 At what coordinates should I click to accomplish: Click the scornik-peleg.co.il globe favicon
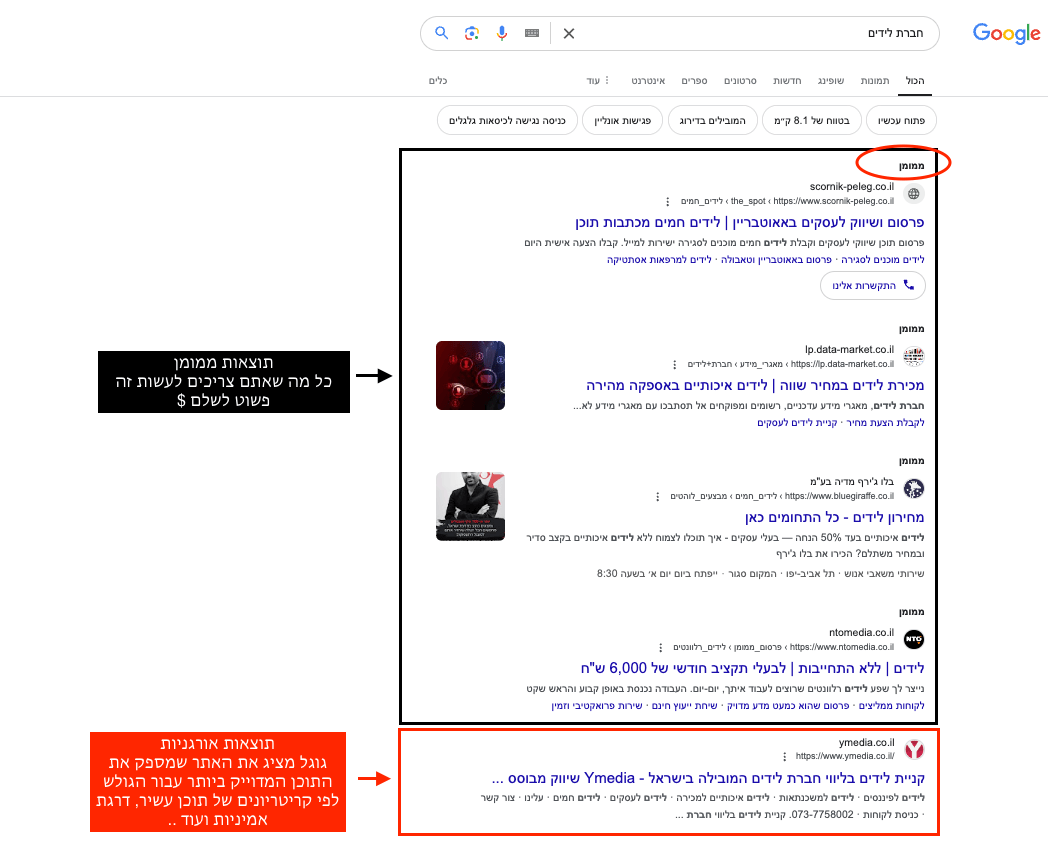(x=914, y=194)
